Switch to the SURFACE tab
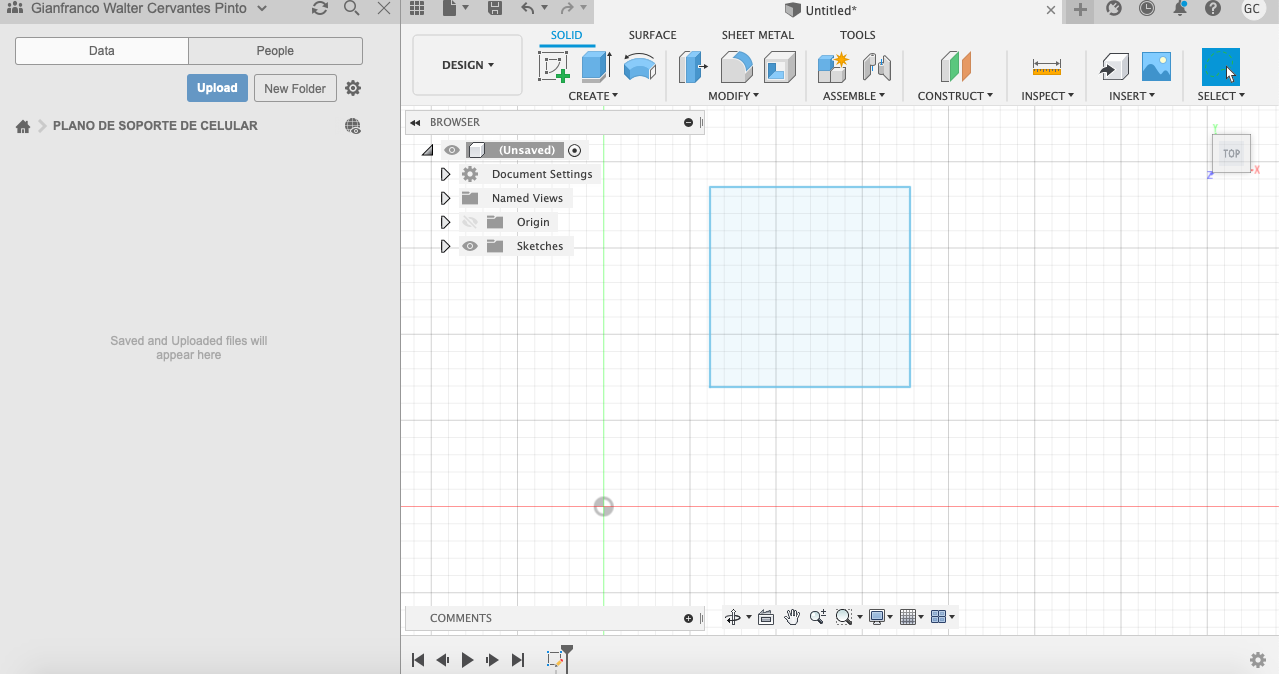The width and height of the screenshot is (1279, 674). pyautogui.click(x=652, y=35)
